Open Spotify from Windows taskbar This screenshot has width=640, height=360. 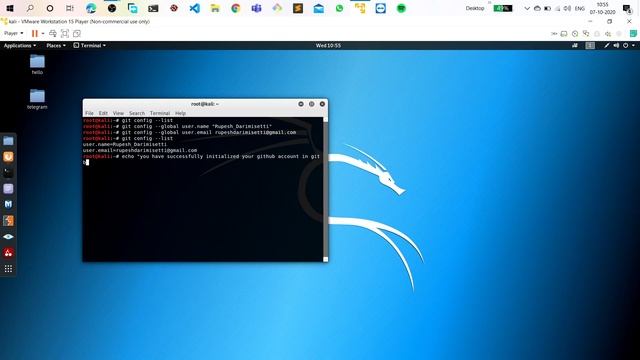[401, 8]
